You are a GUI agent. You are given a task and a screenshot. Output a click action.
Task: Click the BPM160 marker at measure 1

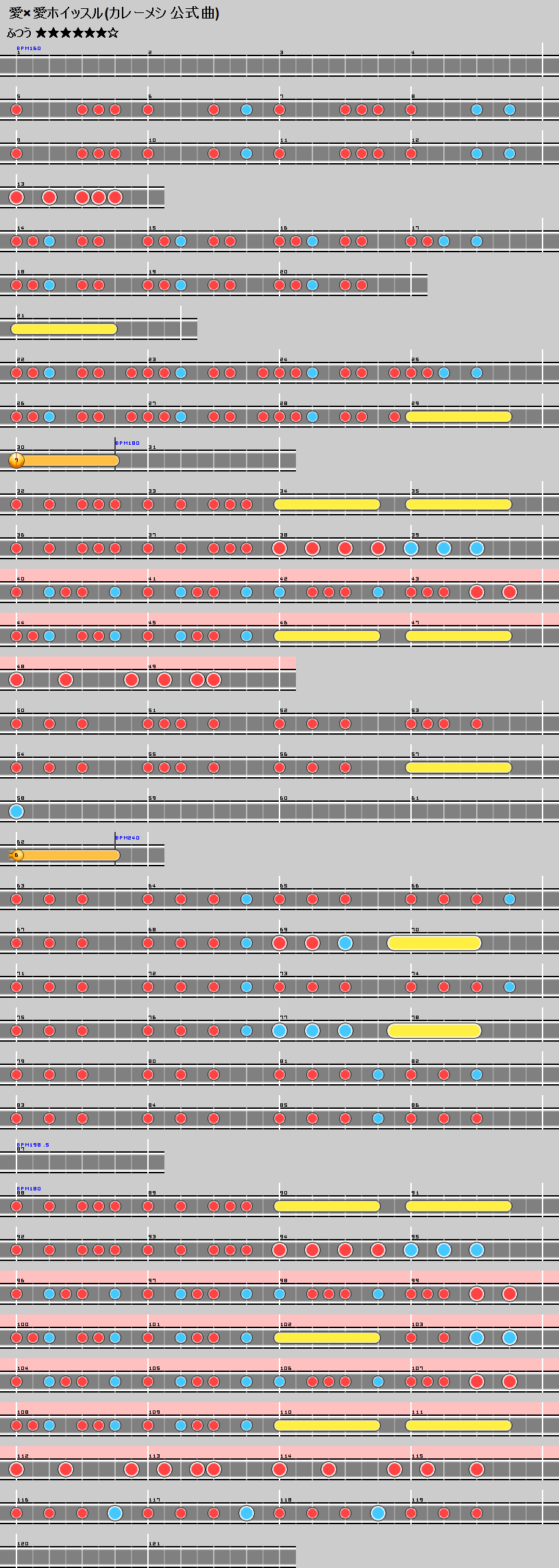click(x=29, y=49)
